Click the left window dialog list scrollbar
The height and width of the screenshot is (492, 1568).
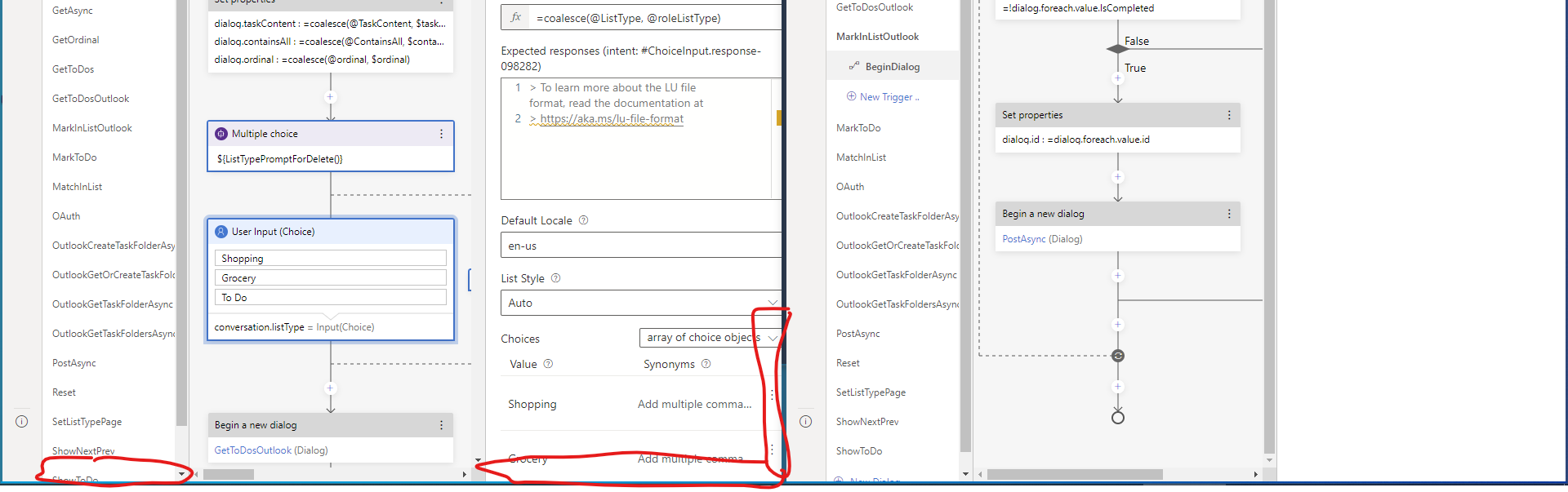tap(181, 212)
